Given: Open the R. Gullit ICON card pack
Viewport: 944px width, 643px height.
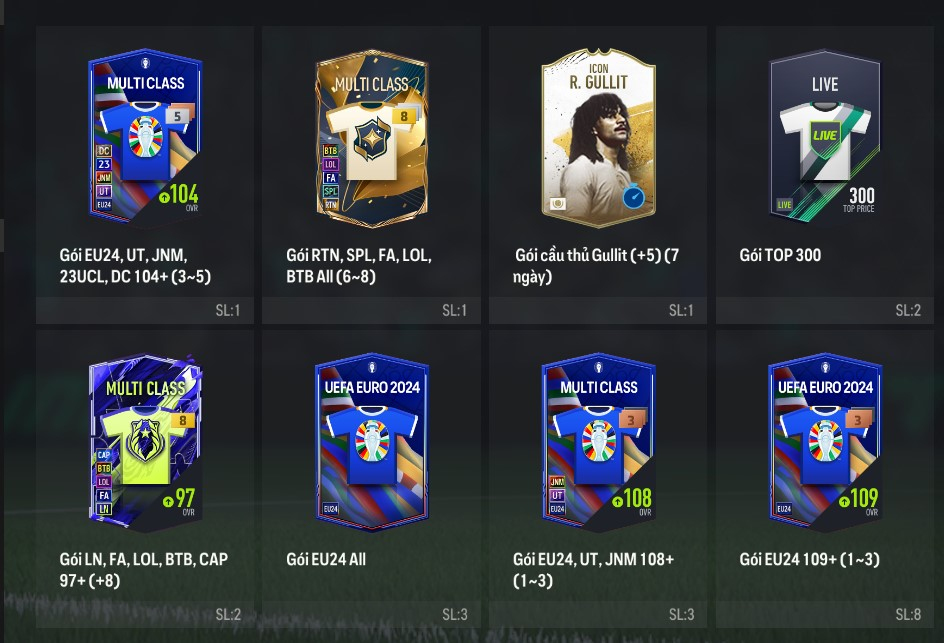Looking at the screenshot, I should (598, 138).
